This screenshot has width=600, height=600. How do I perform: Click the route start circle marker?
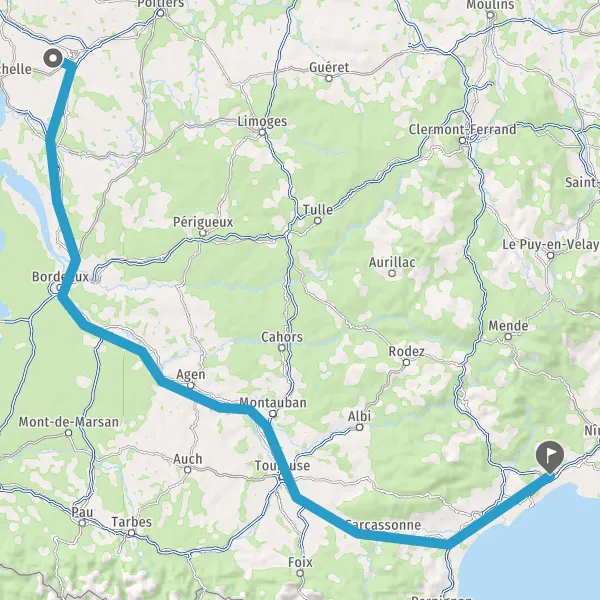tap(53, 59)
